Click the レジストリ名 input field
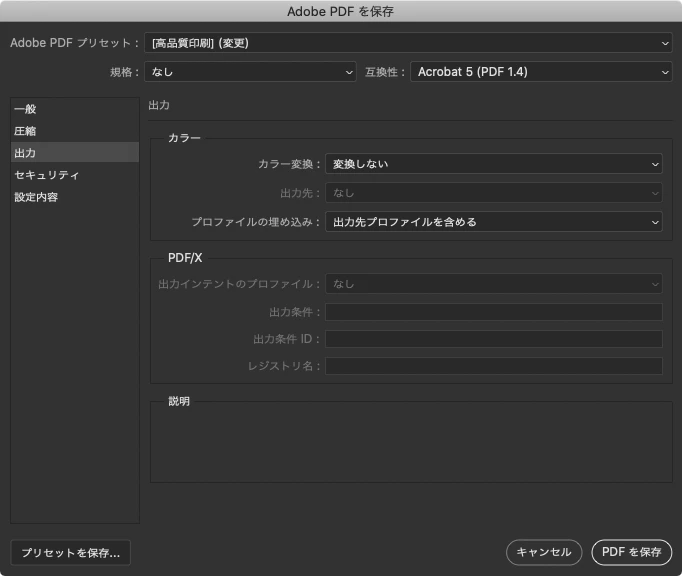Screen dimensions: 682x576 [x=494, y=366]
